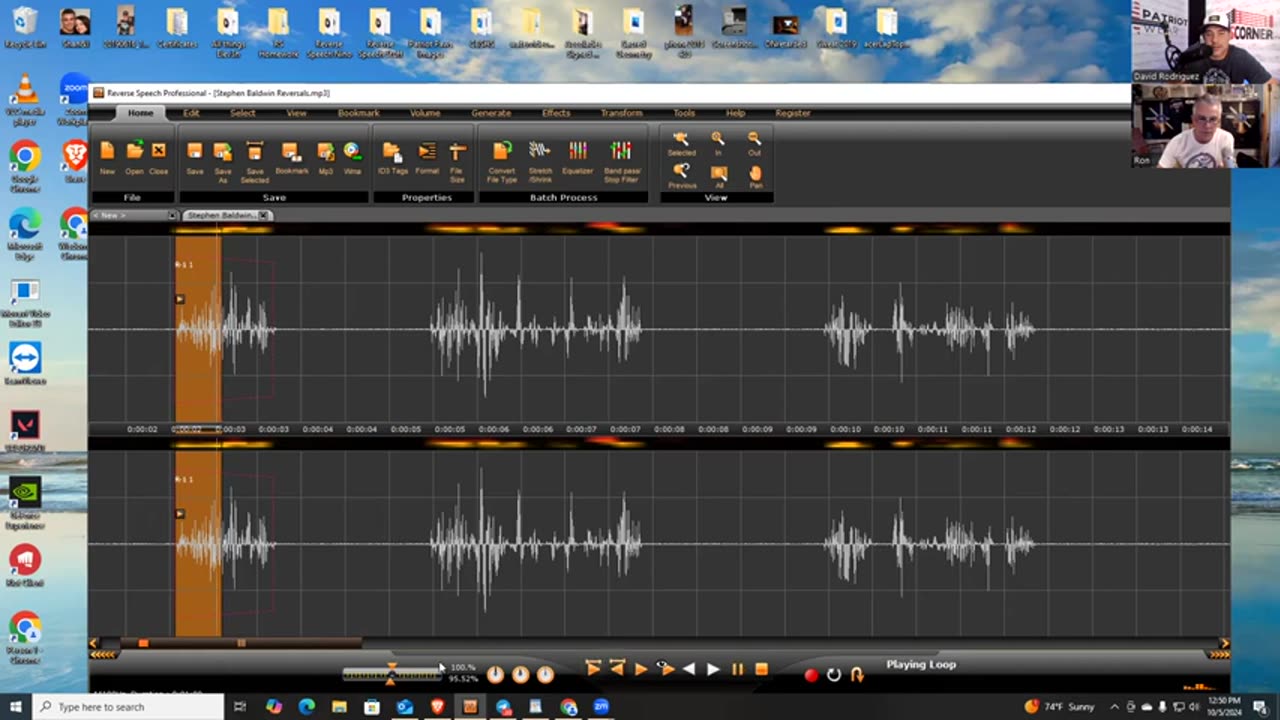Screen dimensions: 1280x720
Task: Open the Recycle Bin desktop icon
Action: [x=24, y=28]
